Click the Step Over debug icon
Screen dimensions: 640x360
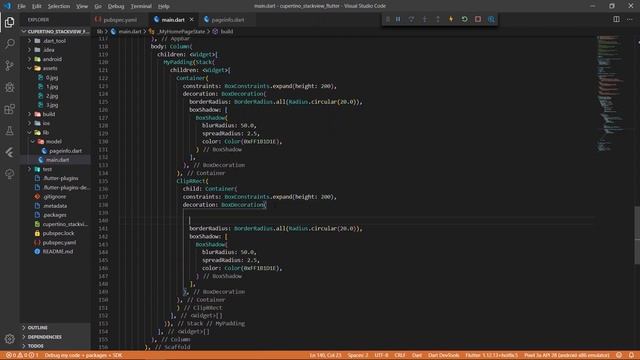point(411,19)
